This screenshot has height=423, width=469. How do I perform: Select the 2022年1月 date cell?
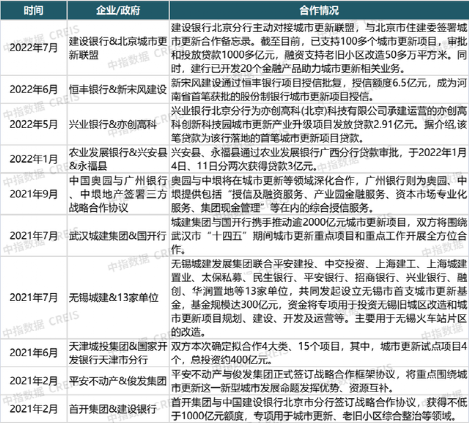tap(33, 159)
